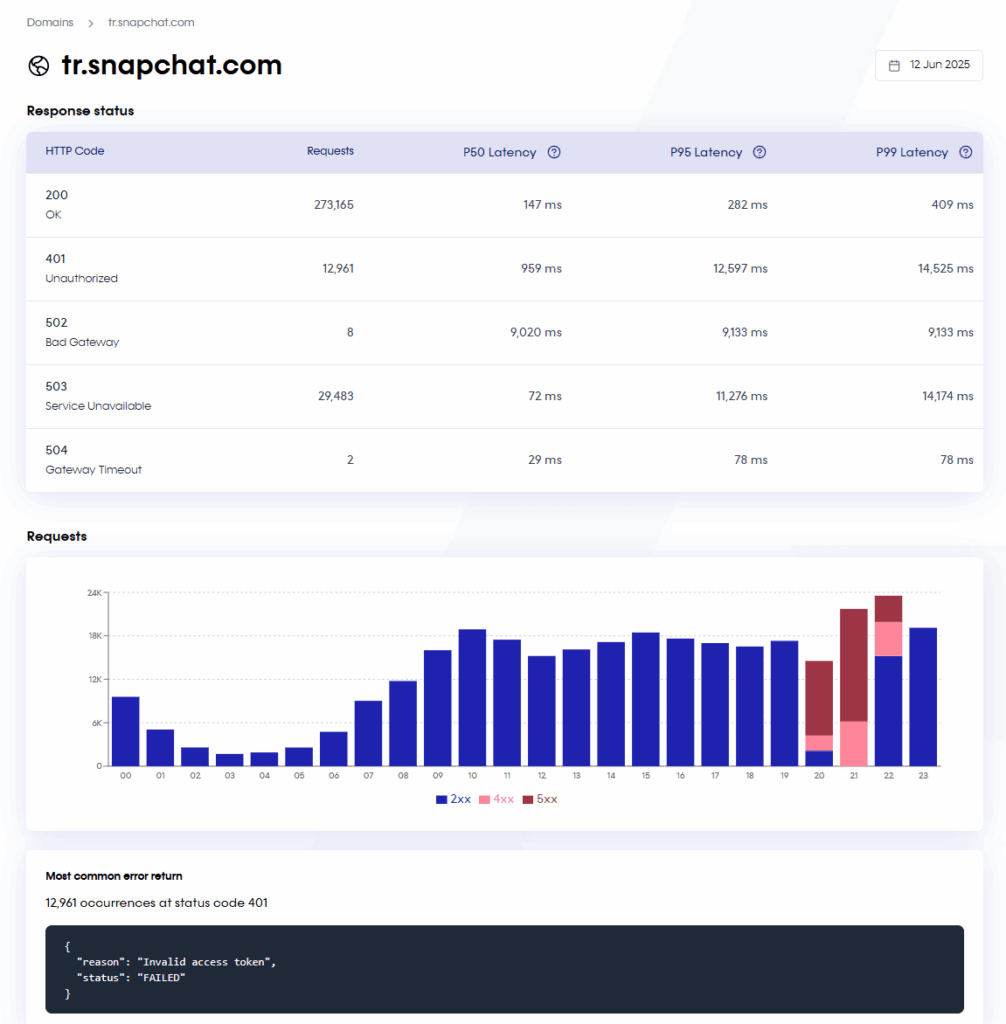Screen dimensions: 1006x1024
Task: Click the P95 Latency help icon
Action: click(x=759, y=152)
